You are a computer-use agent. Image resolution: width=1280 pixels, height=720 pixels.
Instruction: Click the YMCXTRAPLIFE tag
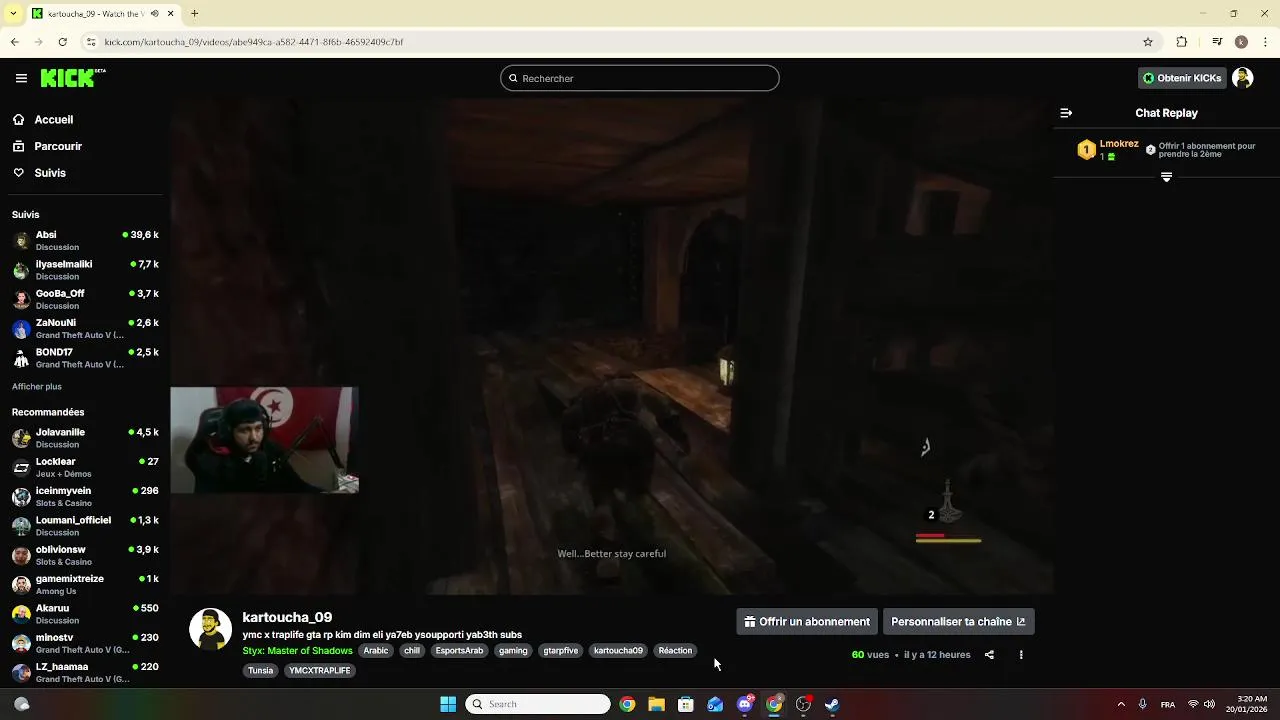[320, 671]
